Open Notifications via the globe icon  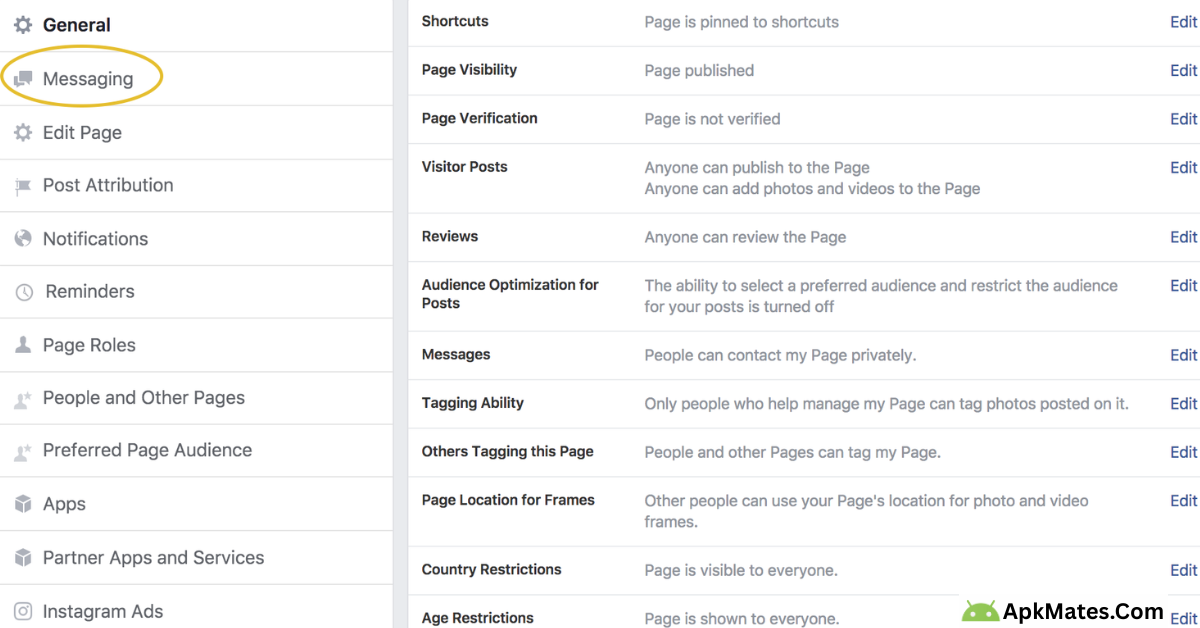pos(22,238)
